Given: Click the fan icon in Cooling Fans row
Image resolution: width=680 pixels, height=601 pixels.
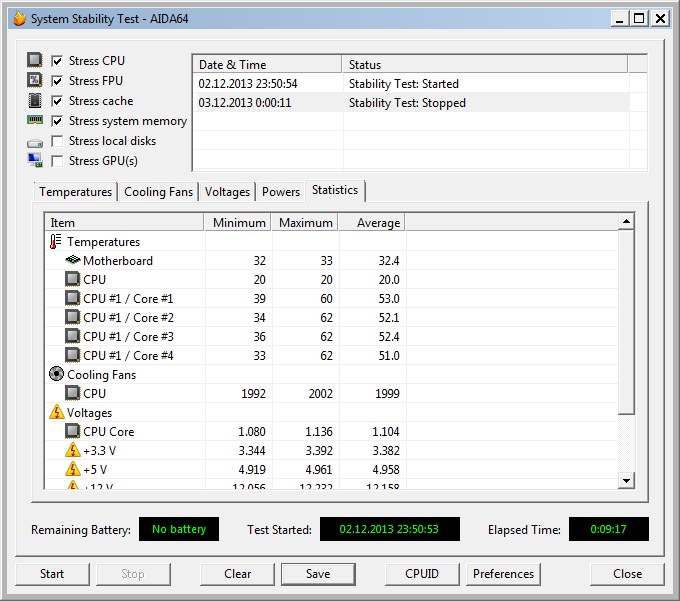Looking at the screenshot, I should click(56, 374).
